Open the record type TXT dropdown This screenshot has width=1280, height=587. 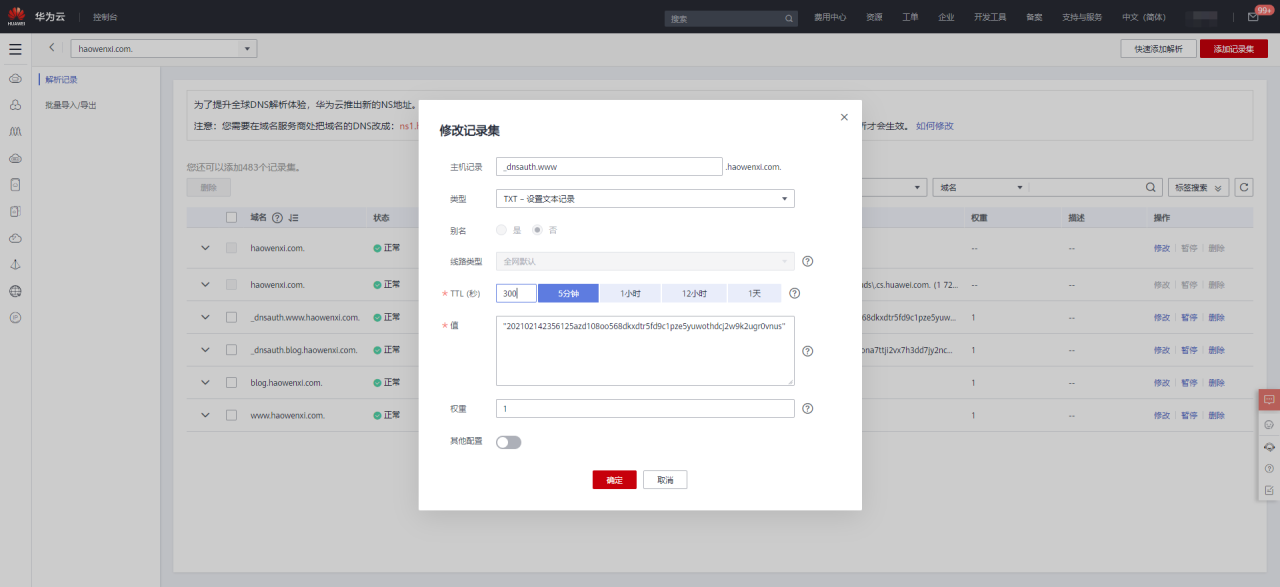[645, 199]
